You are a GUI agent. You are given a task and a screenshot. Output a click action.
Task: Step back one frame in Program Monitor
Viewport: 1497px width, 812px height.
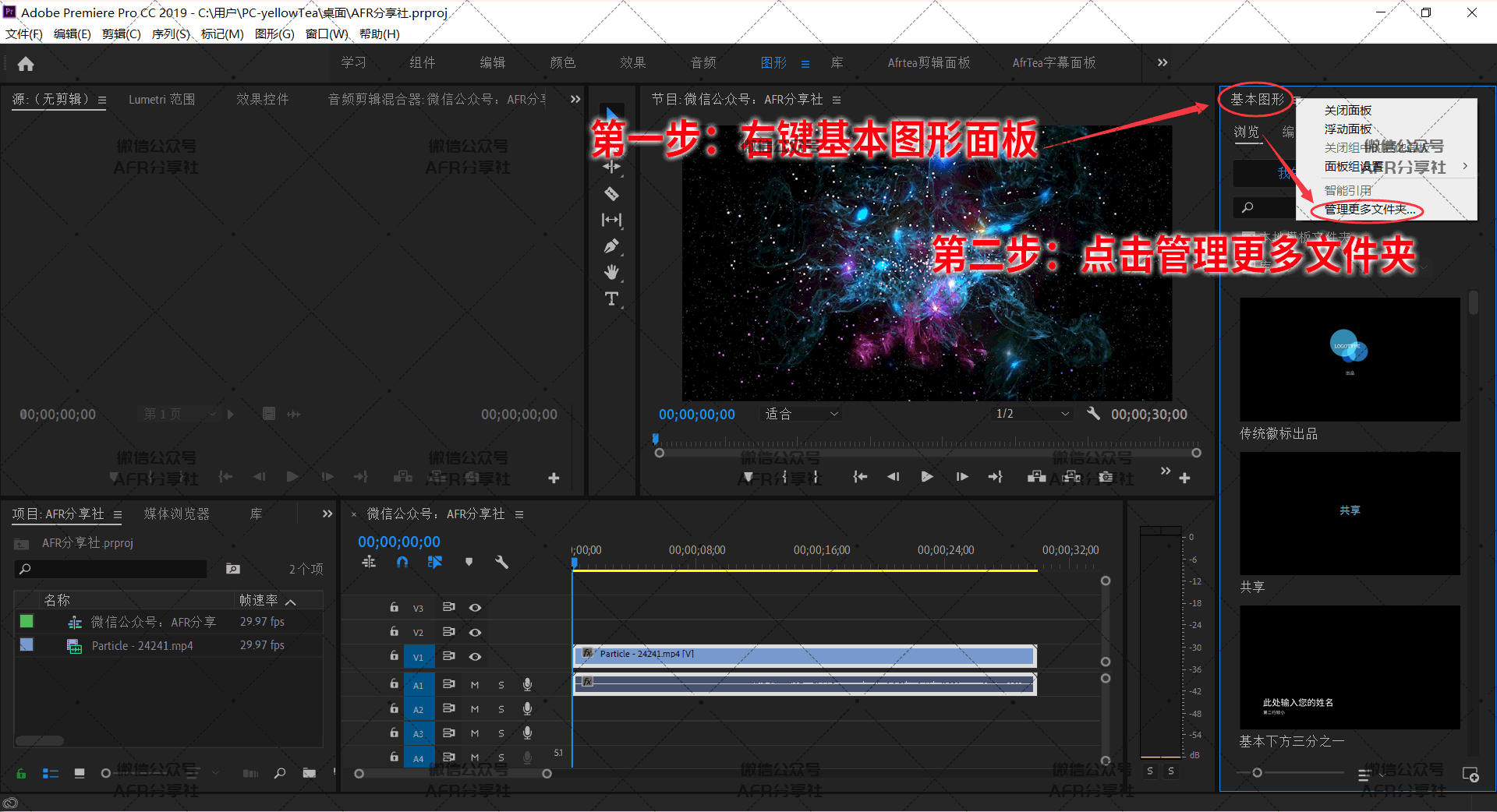point(893,477)
